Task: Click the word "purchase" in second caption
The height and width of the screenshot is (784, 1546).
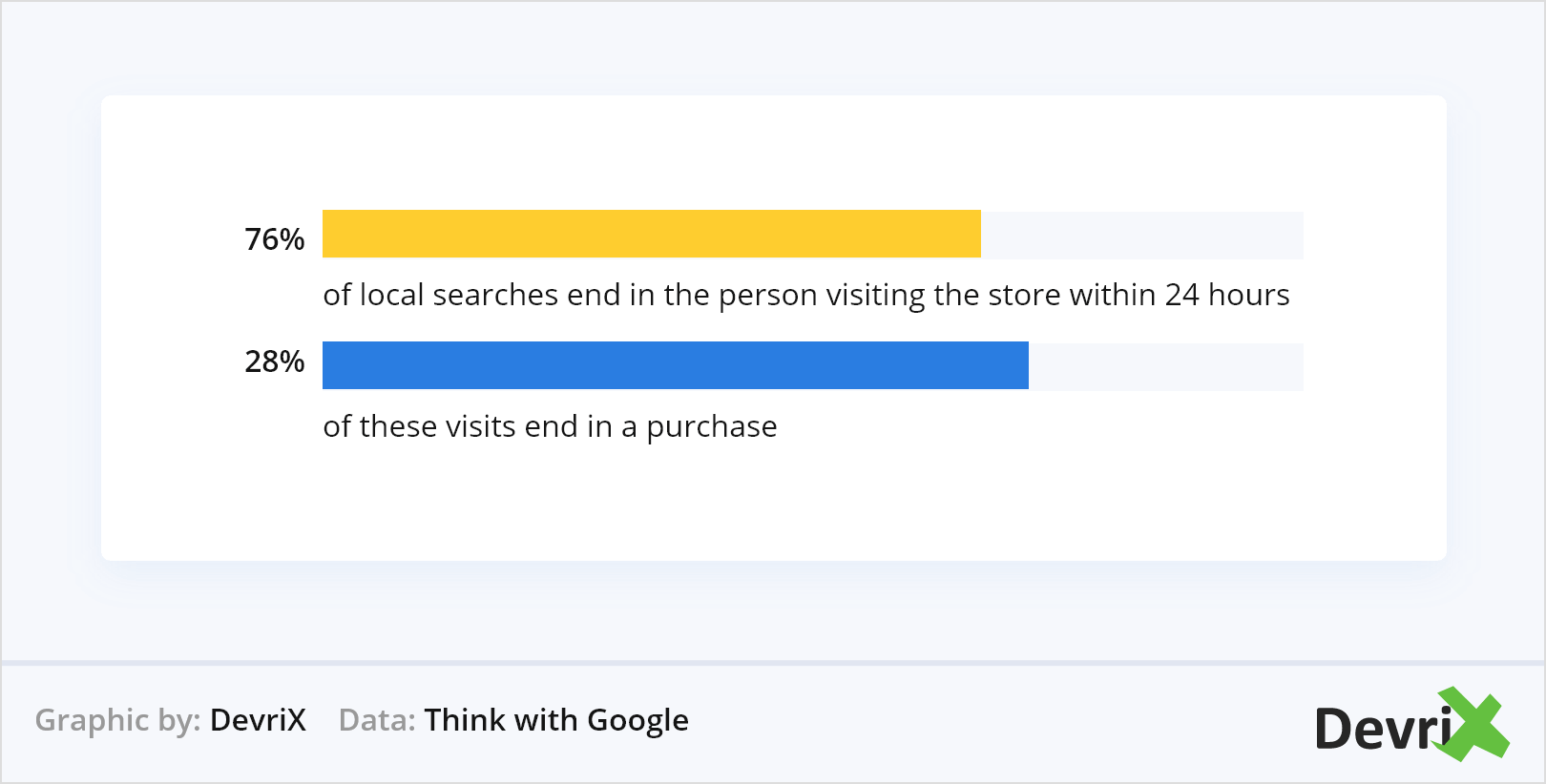Action: (x=711, y=427)
